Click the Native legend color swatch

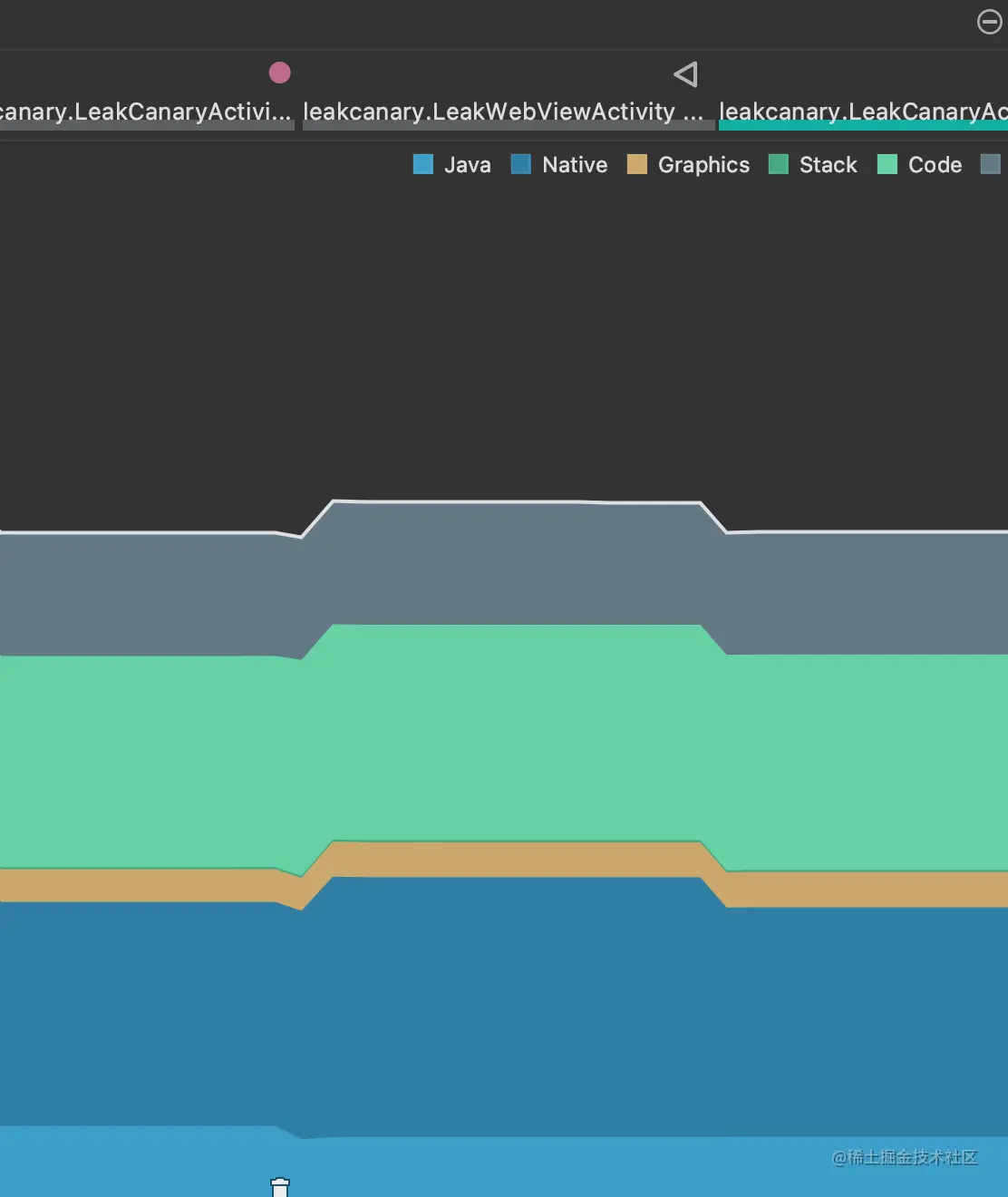click(521, 164)
